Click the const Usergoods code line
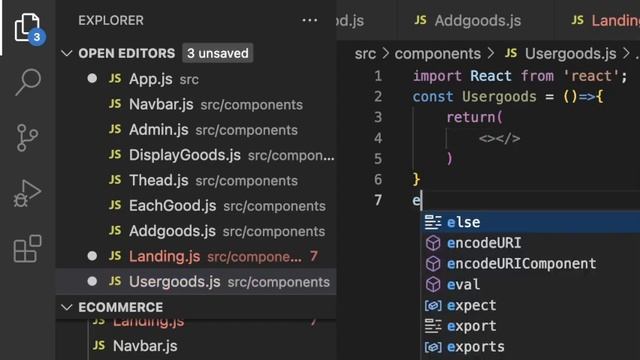The height and width of the screenshot is (360, 640). click(x=507, y=97)
